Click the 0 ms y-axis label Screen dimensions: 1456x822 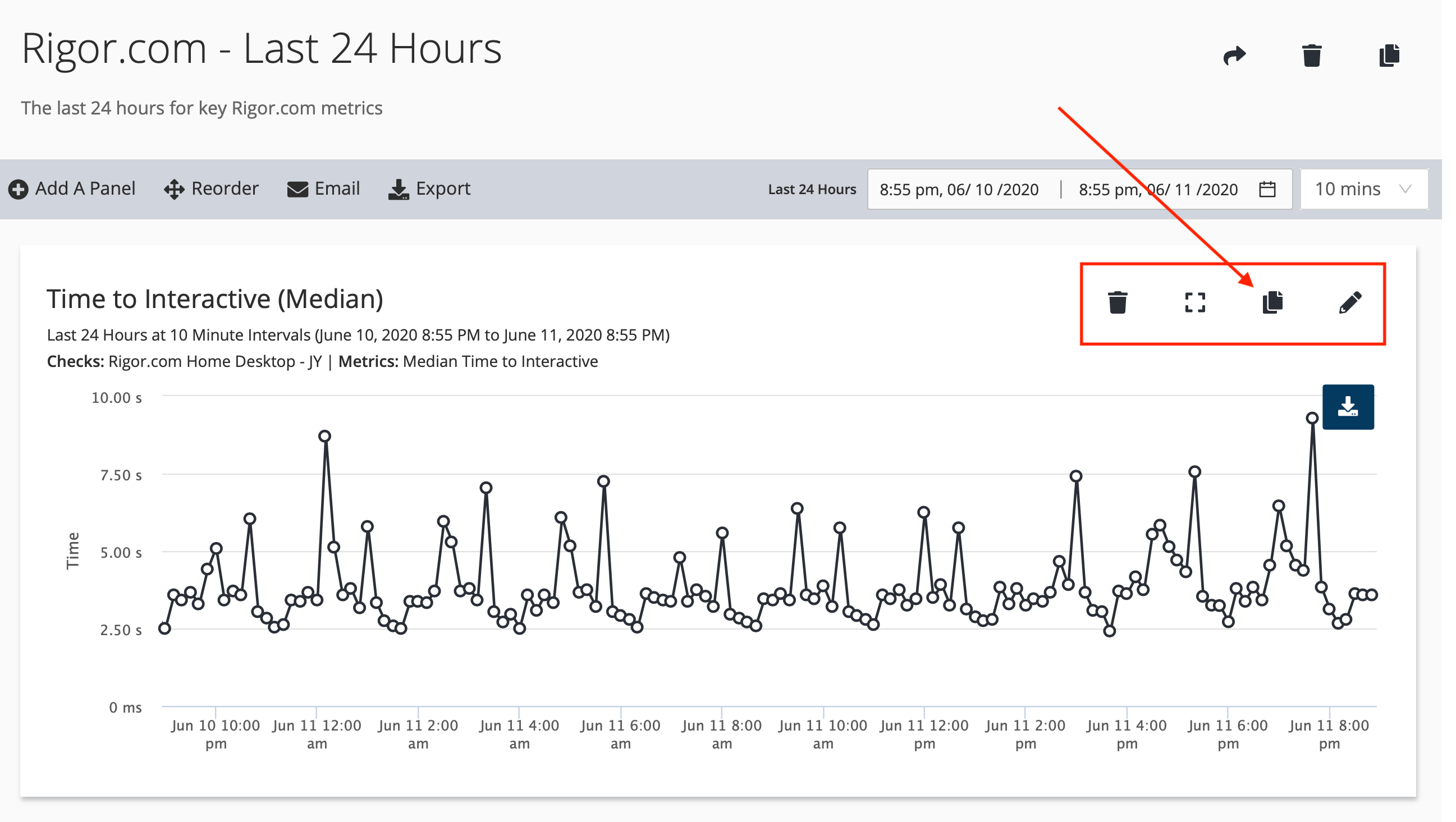click(x=126, y=708)
